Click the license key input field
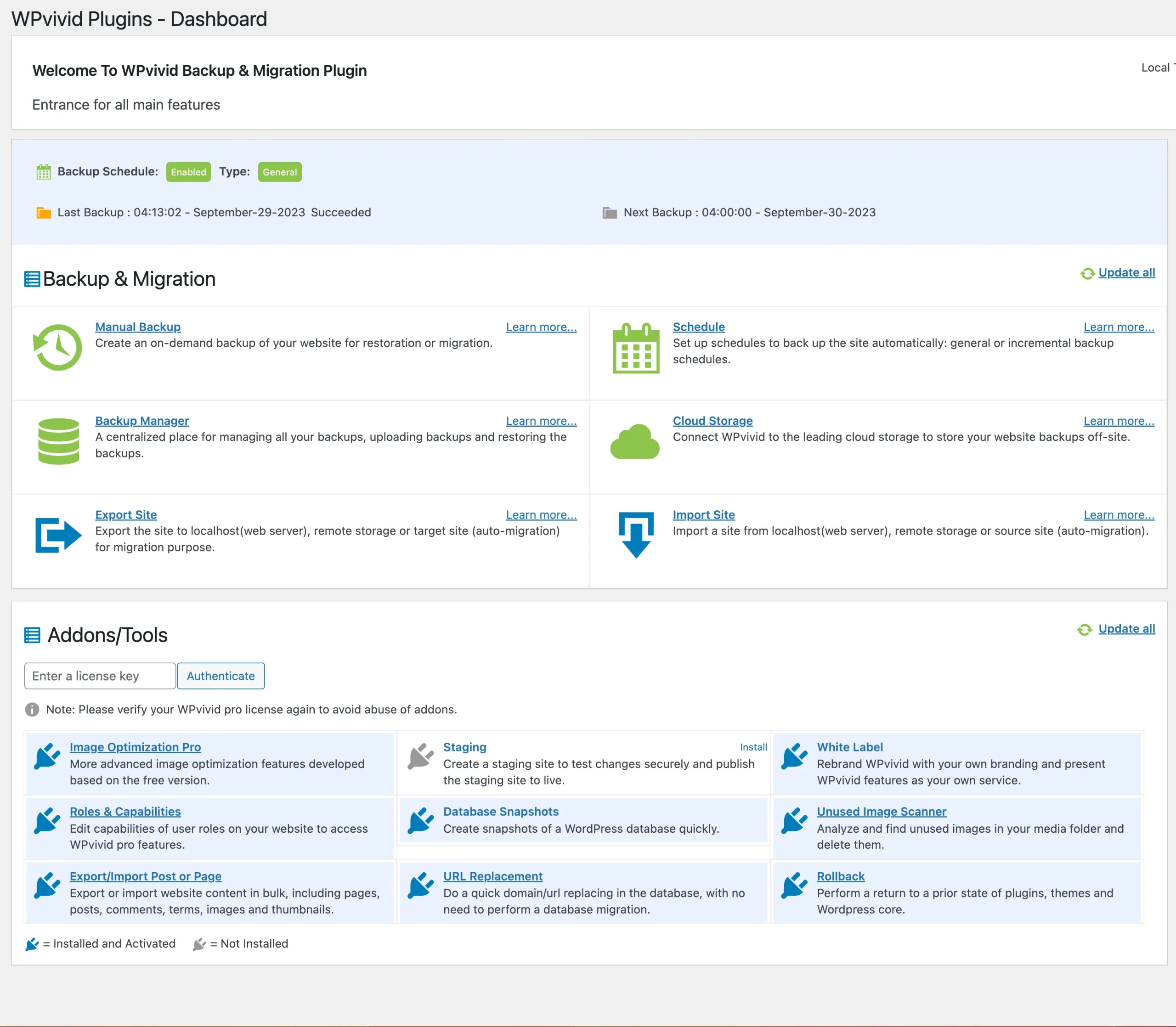Viewport: 1176px width, 1027px height. tap(99, 676)
